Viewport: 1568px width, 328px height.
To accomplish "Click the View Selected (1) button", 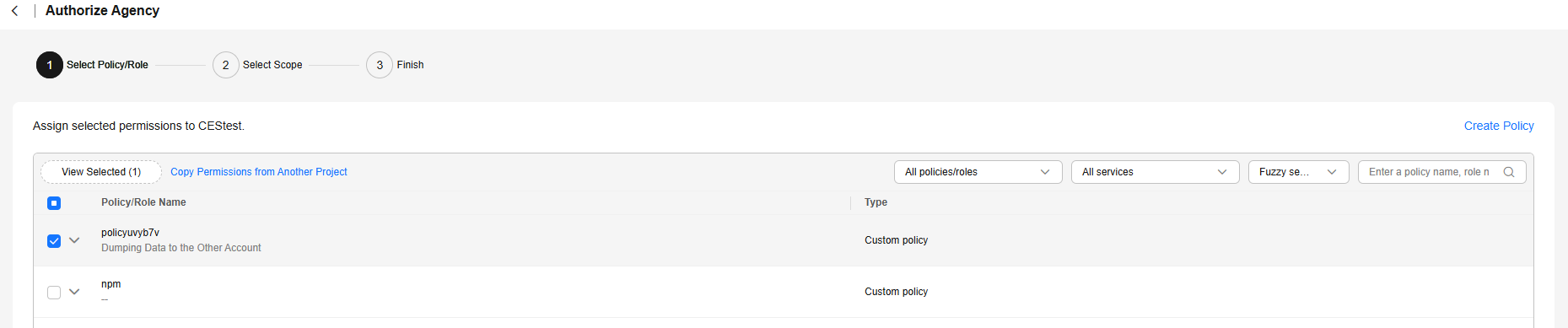I will [101, 172].
